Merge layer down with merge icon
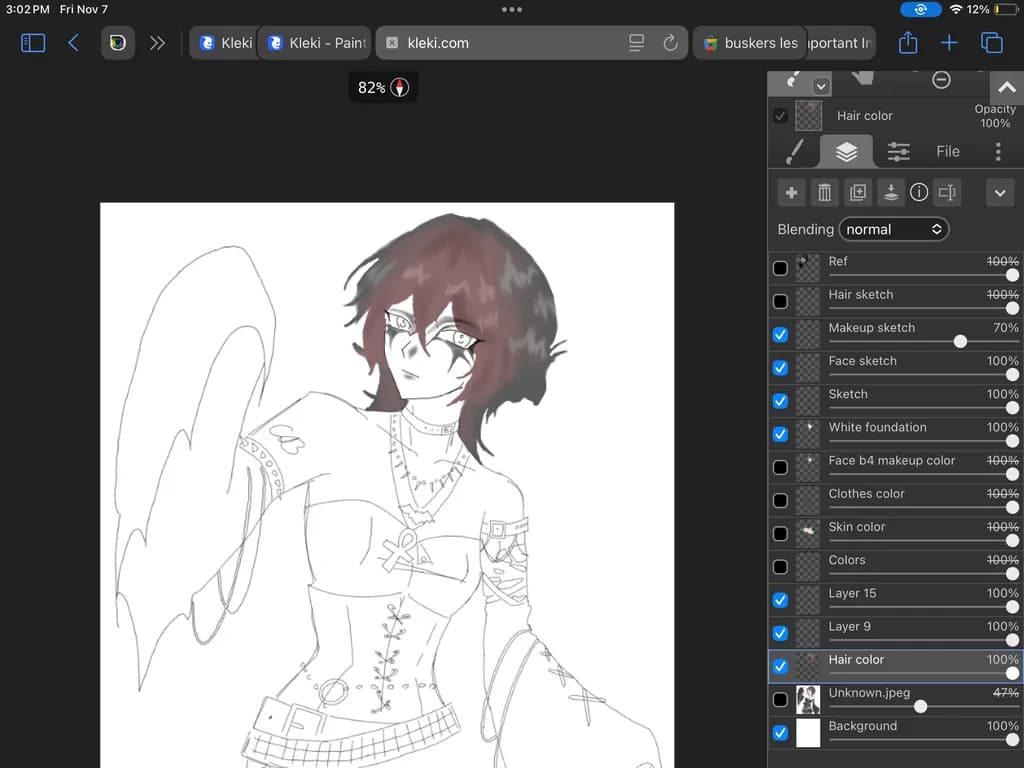 [891, 193]
